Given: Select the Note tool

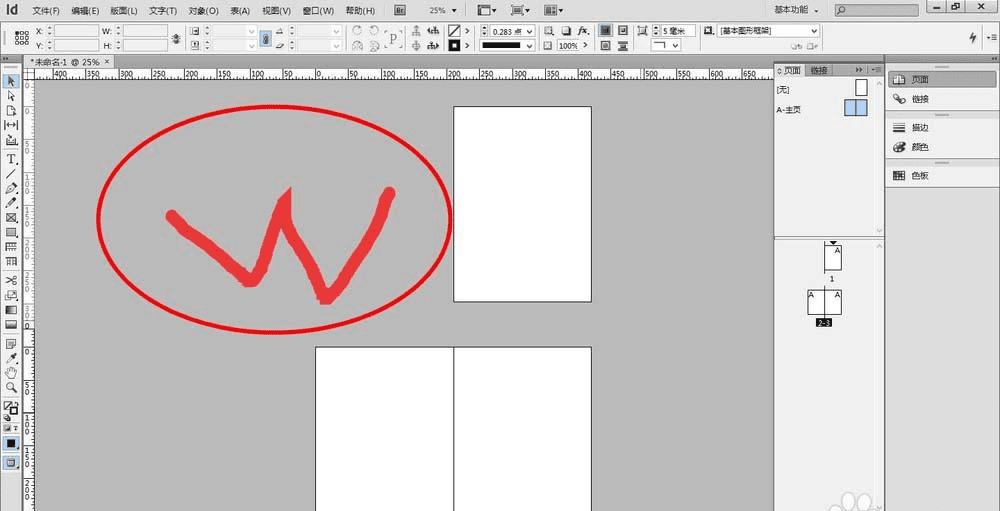Looking at the screenshot, I should [11, 344].
